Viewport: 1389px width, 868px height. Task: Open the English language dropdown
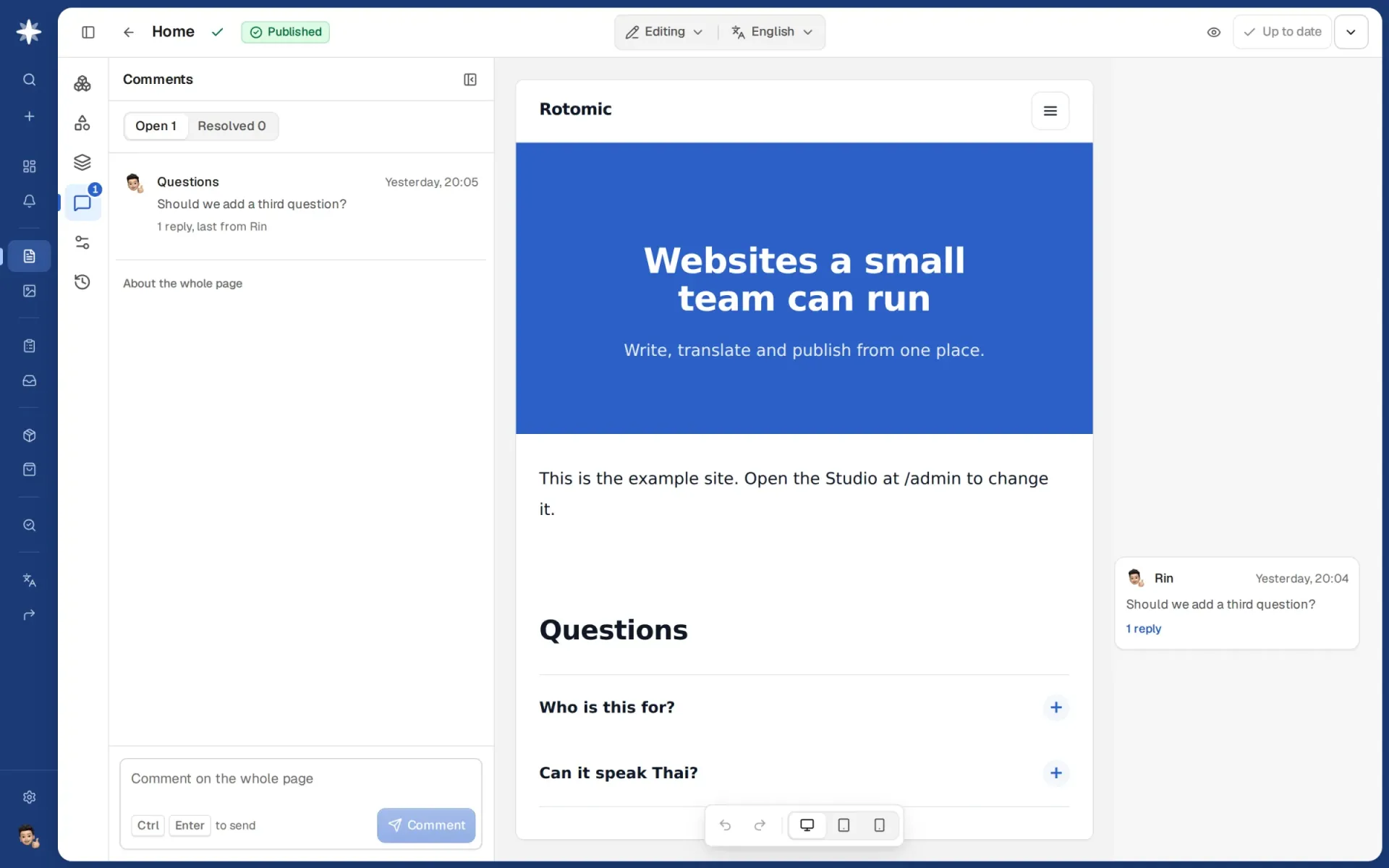772,32
